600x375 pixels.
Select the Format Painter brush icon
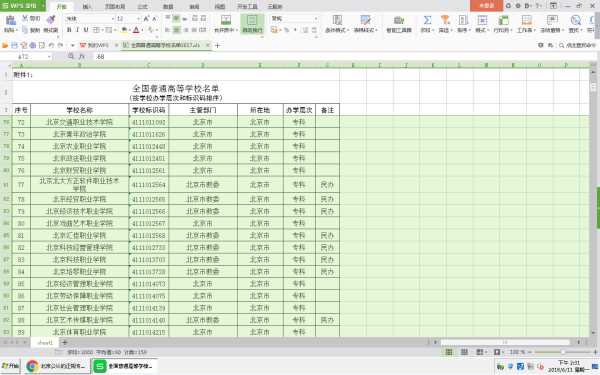[x=51, y=20]
